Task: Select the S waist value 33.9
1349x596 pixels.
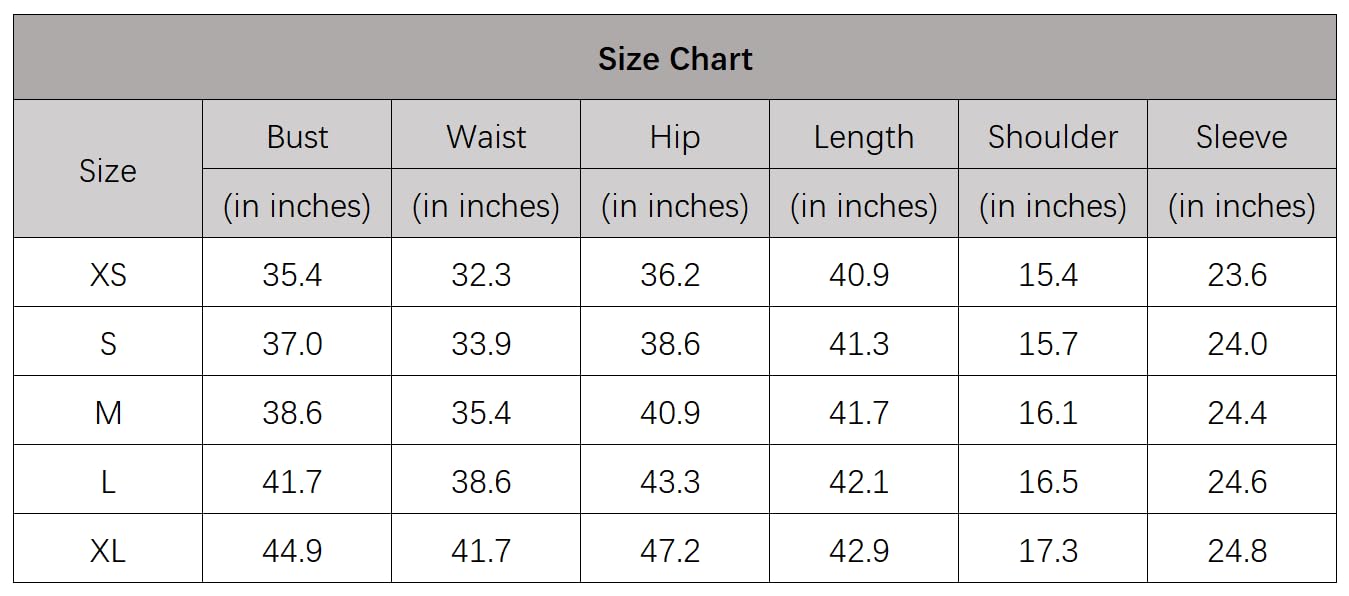Action: tap(481, 344)
